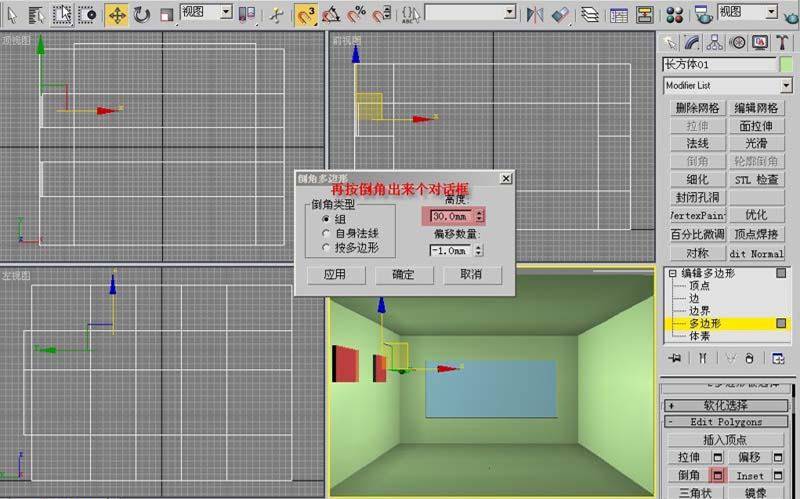Open 偏移 settings box
The height and width of the screenshot is (499, 800).
[x=778, y=457]
